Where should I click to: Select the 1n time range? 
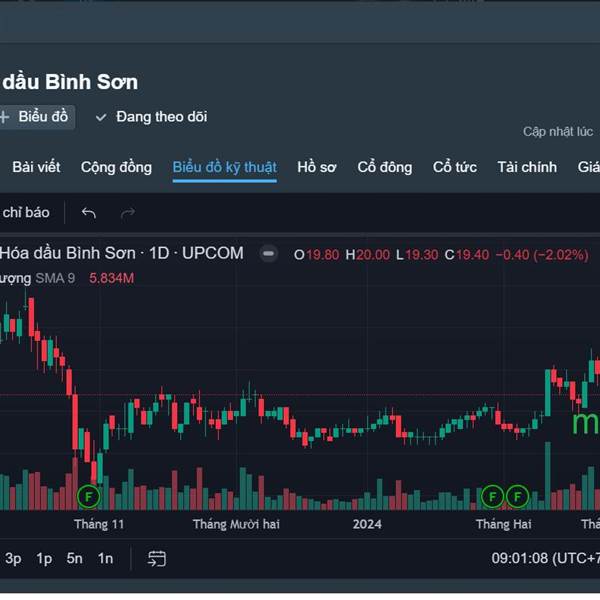[x=105, y=559]
